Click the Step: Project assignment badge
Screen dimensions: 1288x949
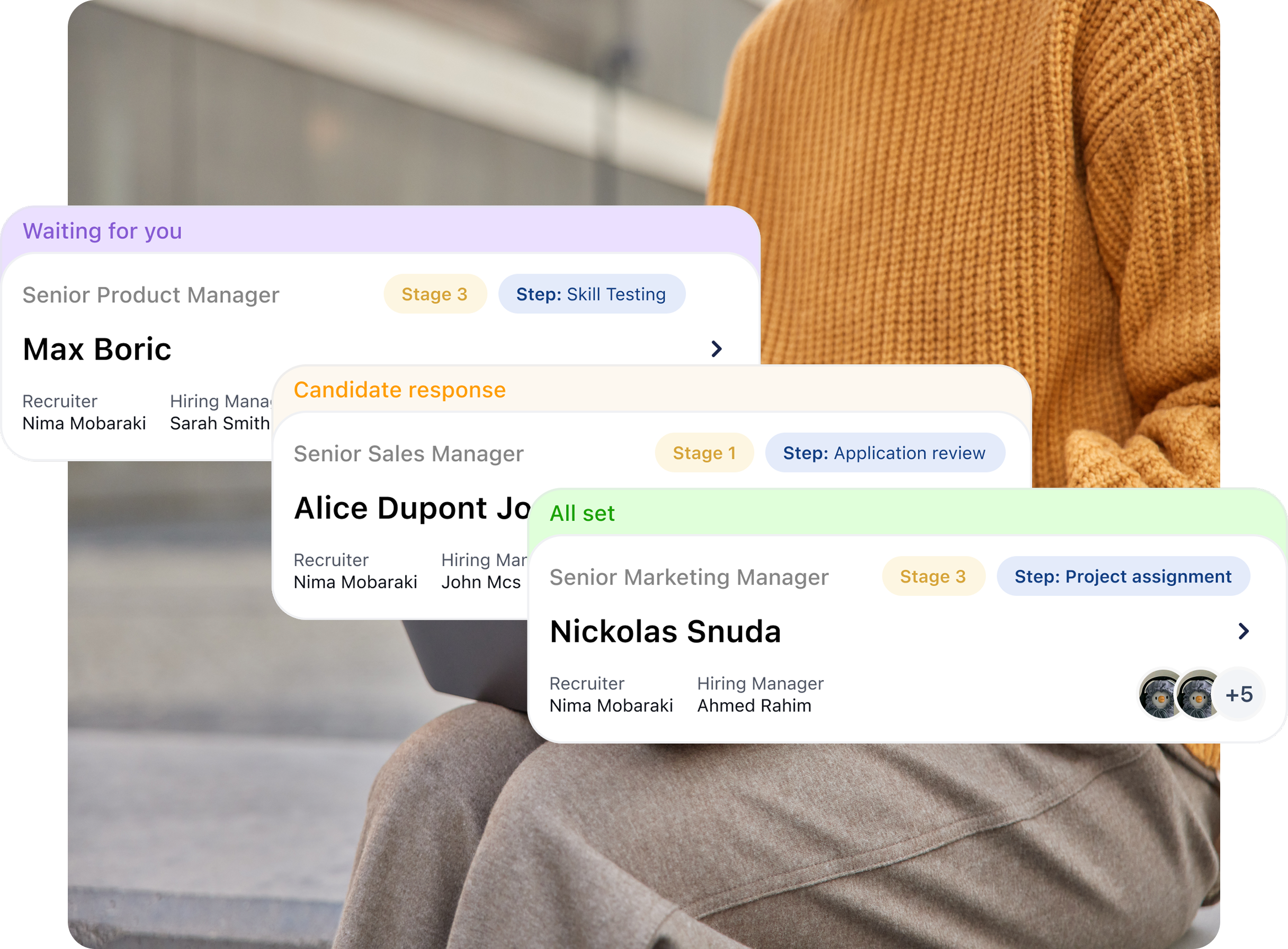(x=1123, y=576)
